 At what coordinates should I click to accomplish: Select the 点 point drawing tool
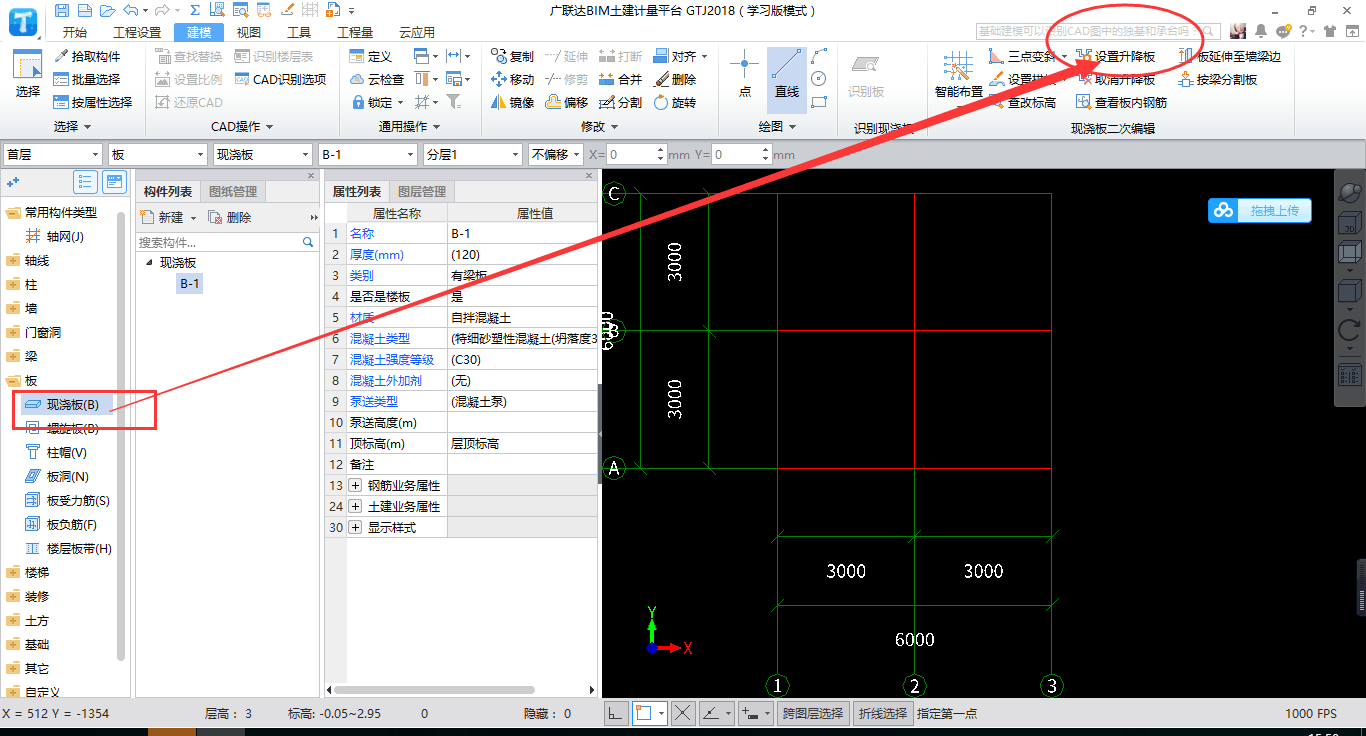pyautogui.click(x=744, y=77)
